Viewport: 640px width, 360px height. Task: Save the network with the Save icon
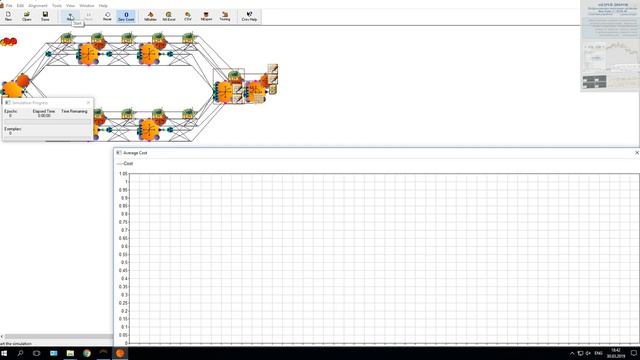coord(45,16)
